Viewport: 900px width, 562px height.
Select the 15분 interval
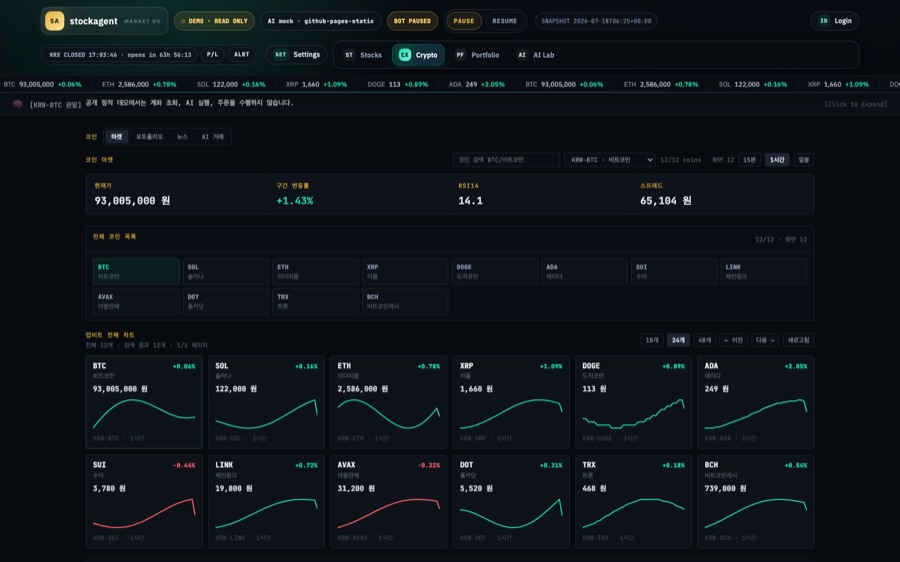click(x=750, y=160)
